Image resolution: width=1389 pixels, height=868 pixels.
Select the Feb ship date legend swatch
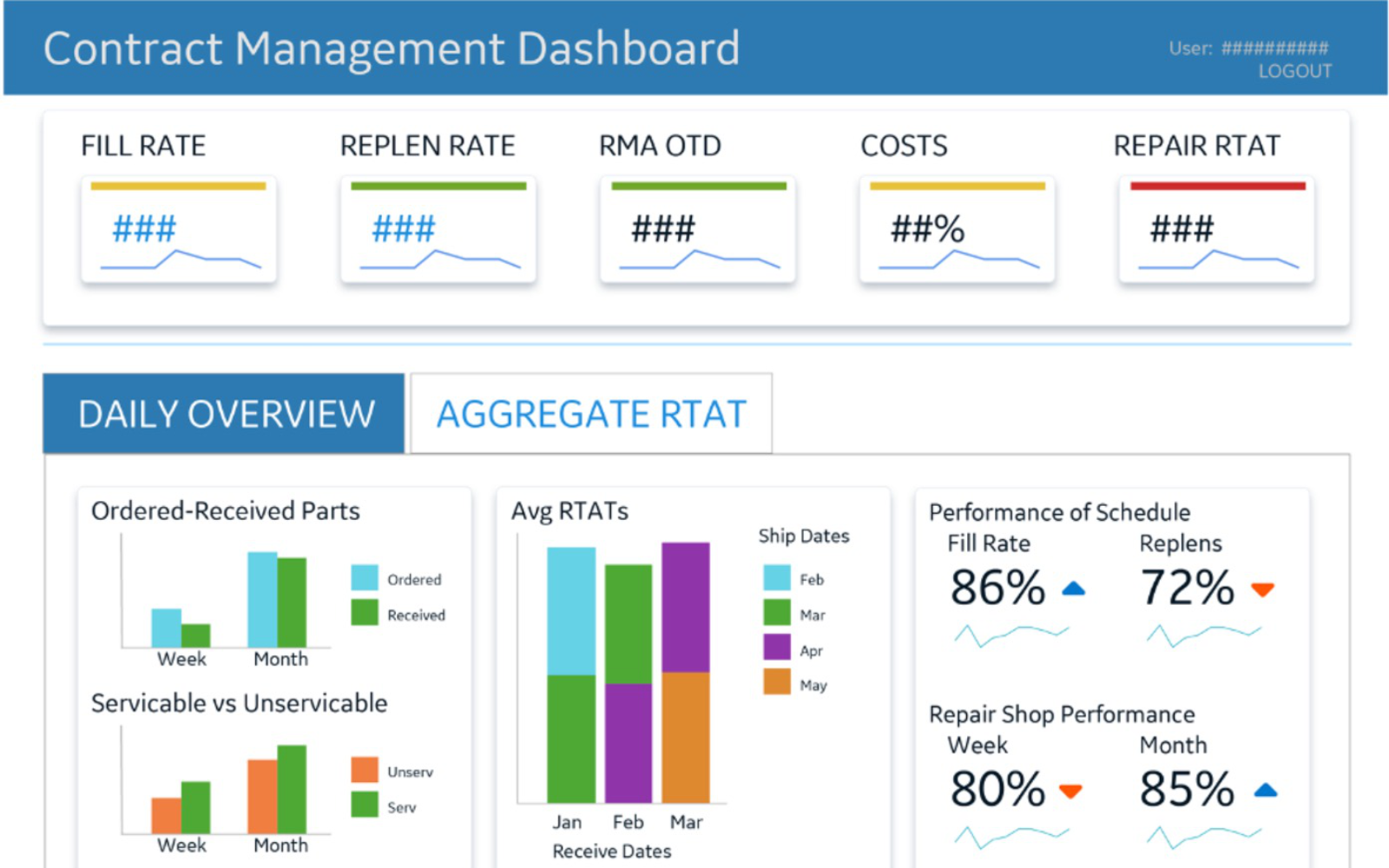click(x=777, y=578)
